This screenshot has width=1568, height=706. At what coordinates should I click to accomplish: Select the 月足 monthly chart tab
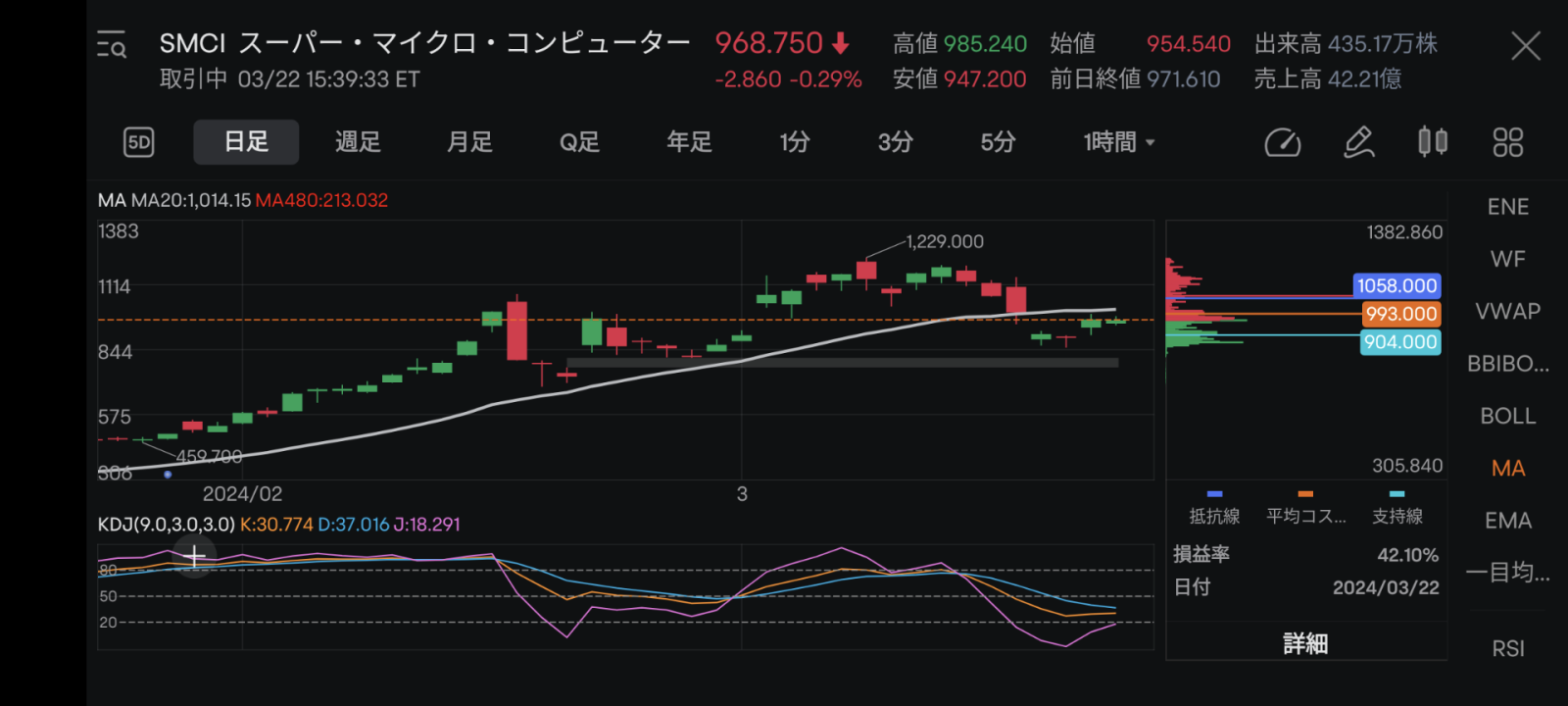(469, 142)
